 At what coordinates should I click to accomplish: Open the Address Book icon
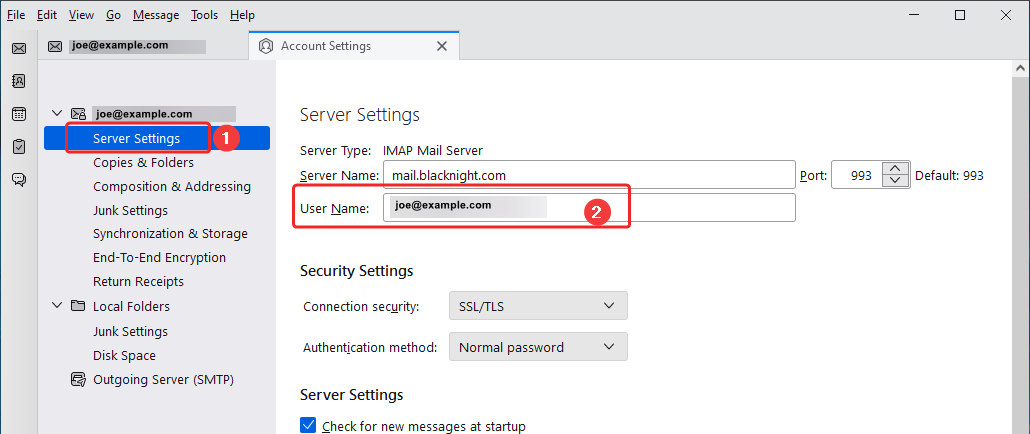(x=18, y=81)
